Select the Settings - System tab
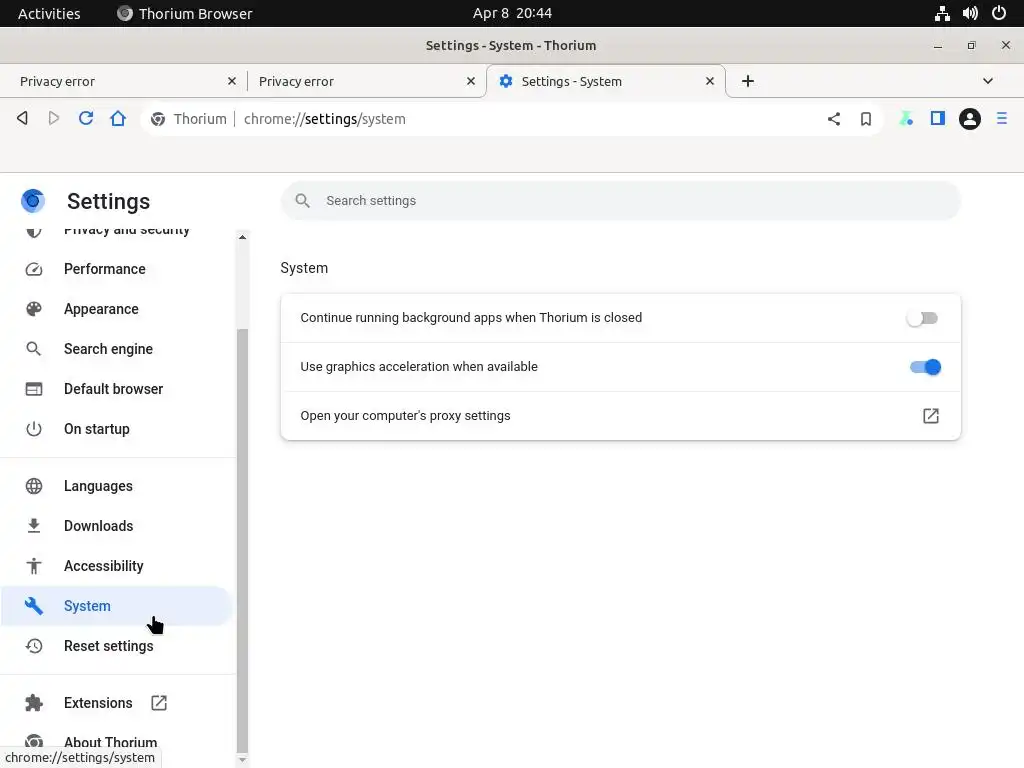The height and width of the screenshot is (768, 1024). [x=605, y=82]
